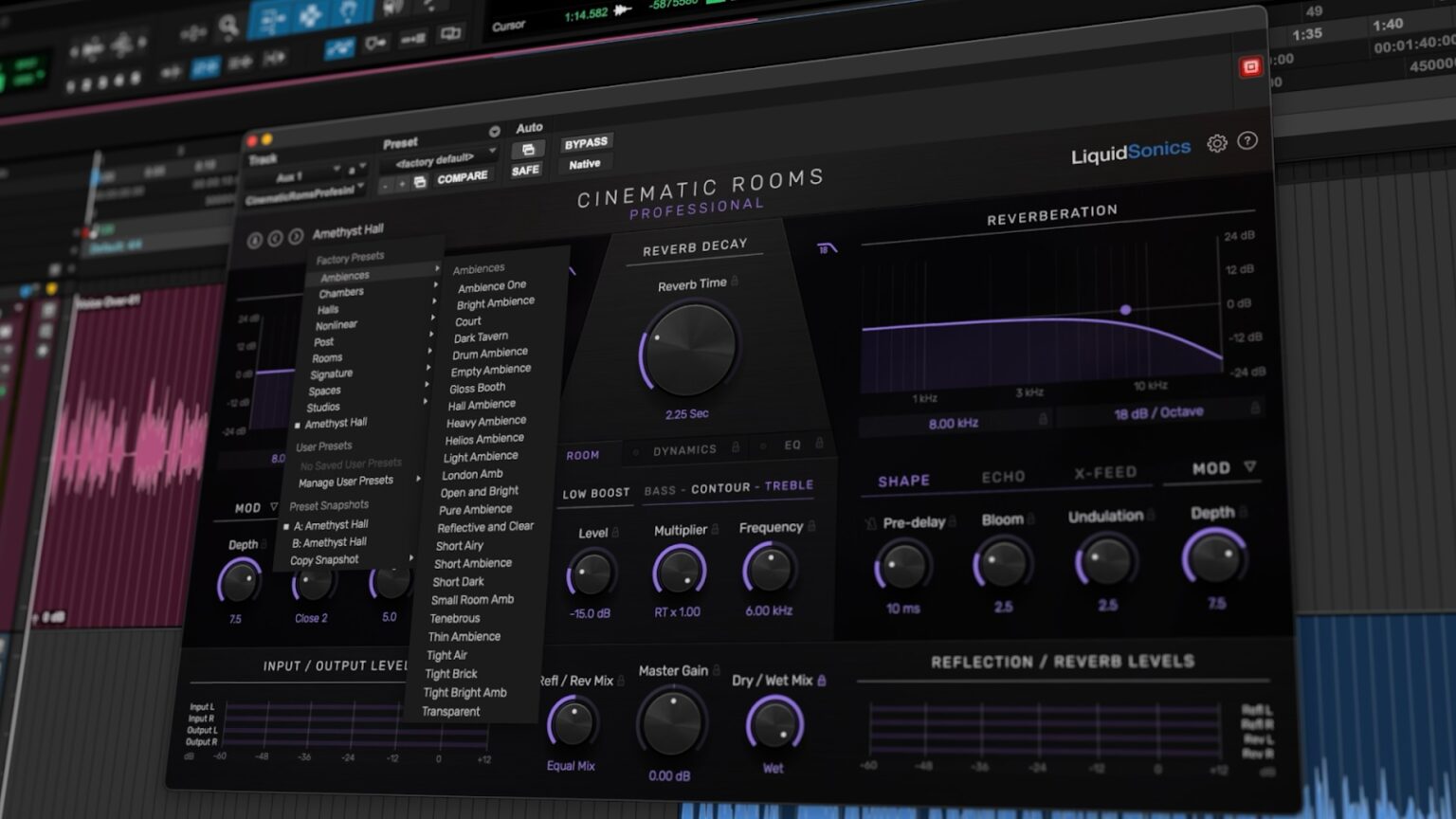Enable the SAFE automation mode

pos(526,171)
